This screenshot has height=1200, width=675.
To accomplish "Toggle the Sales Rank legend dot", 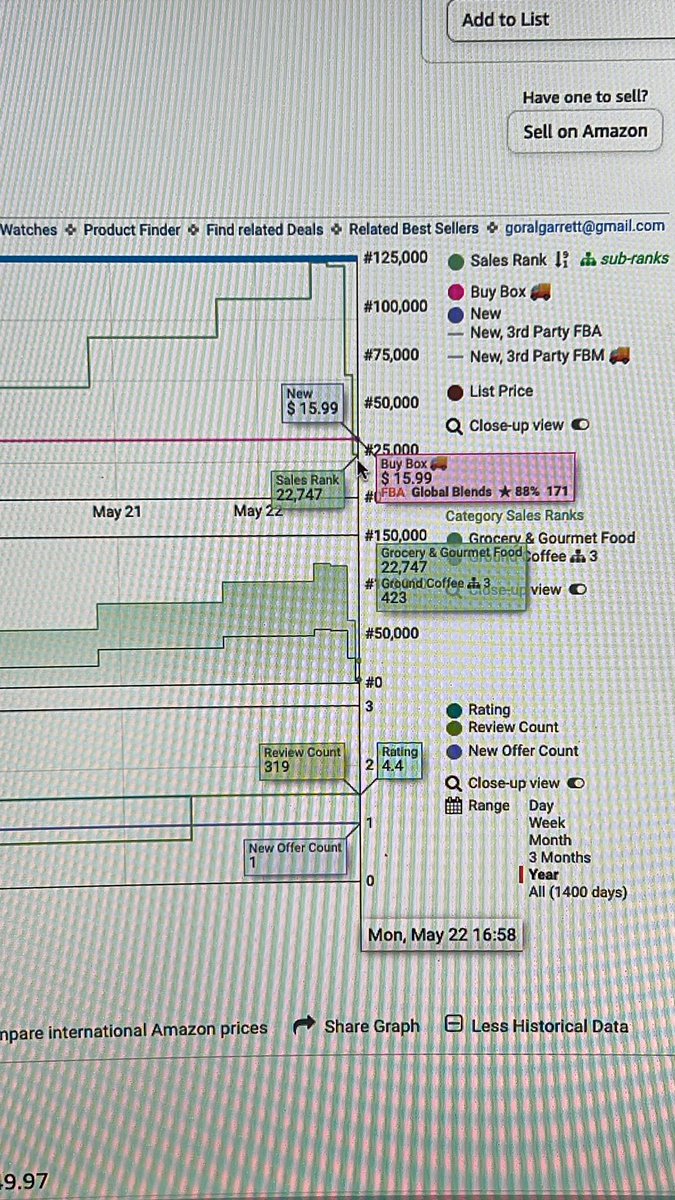I will coord(457,261).
